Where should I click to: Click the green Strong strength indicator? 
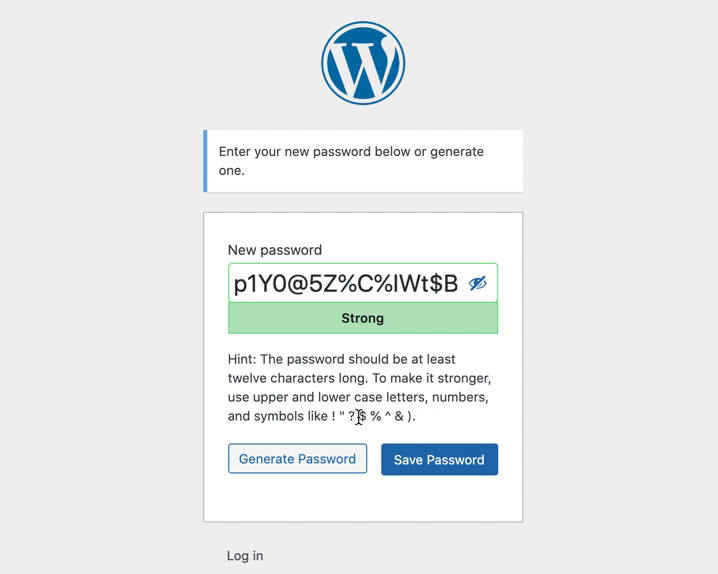point(363,318)
